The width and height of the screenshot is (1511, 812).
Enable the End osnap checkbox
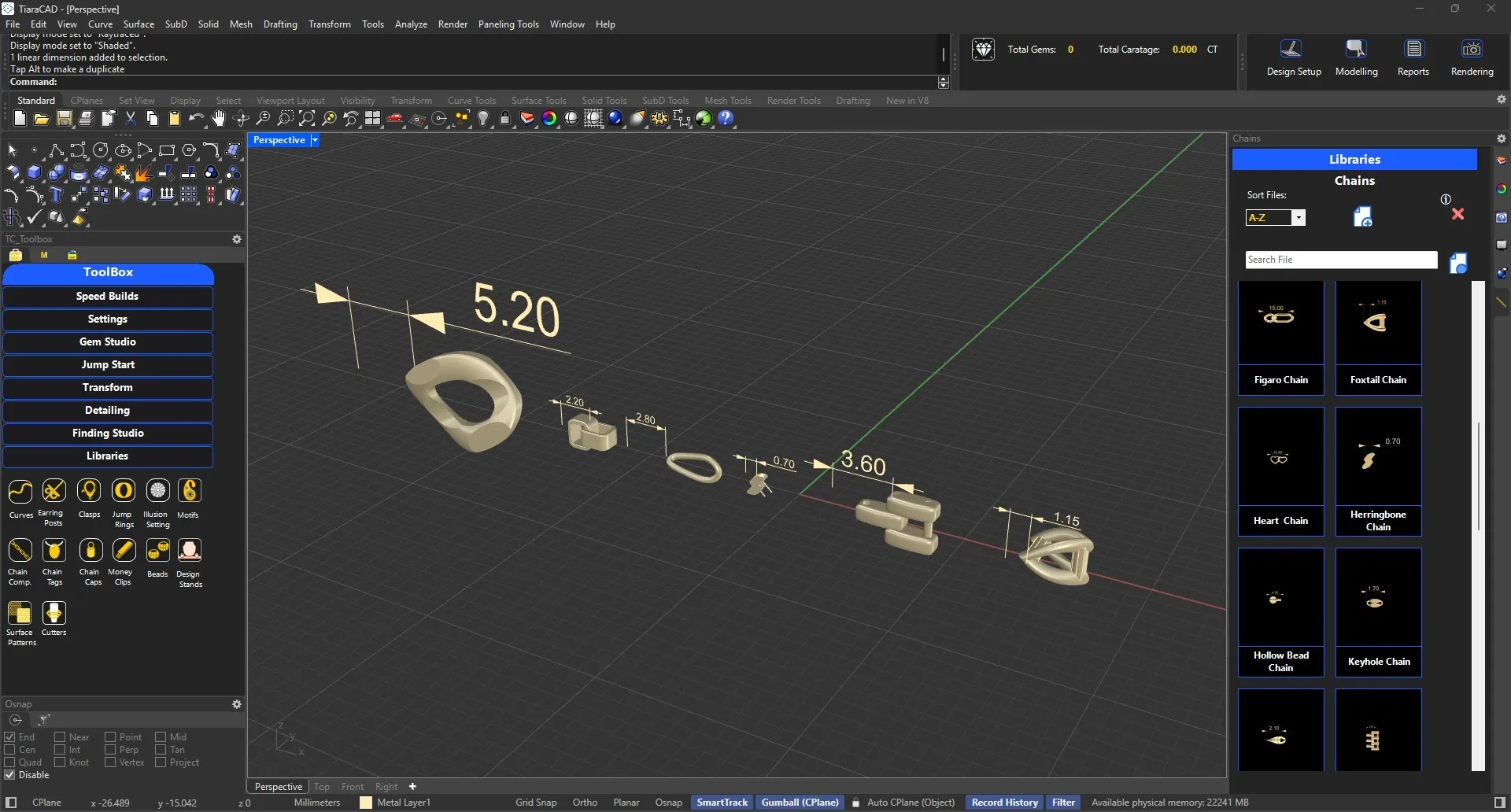[10, 737]
